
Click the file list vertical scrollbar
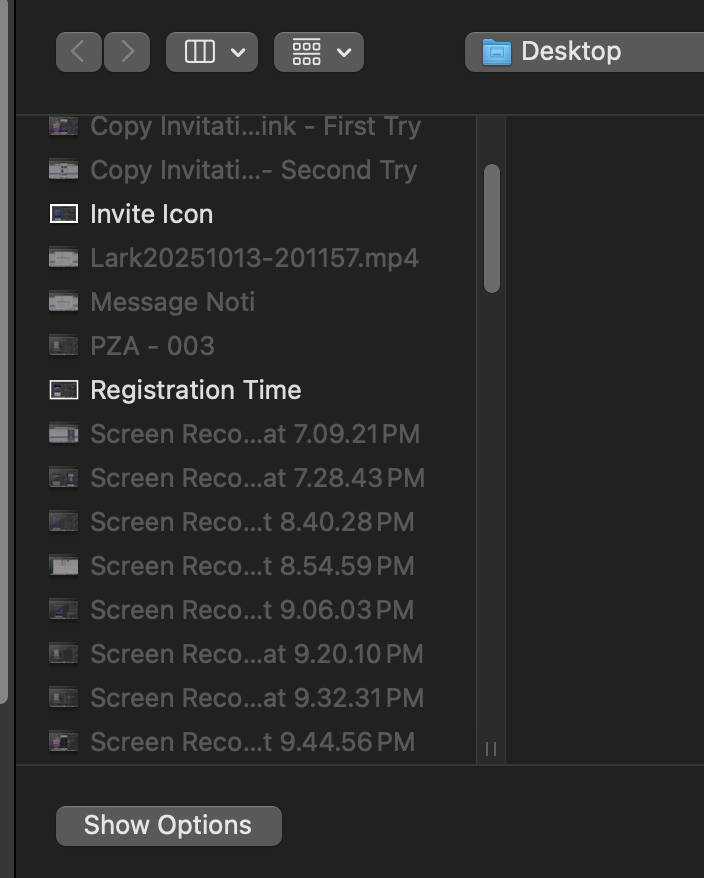(x=491, y=228)
